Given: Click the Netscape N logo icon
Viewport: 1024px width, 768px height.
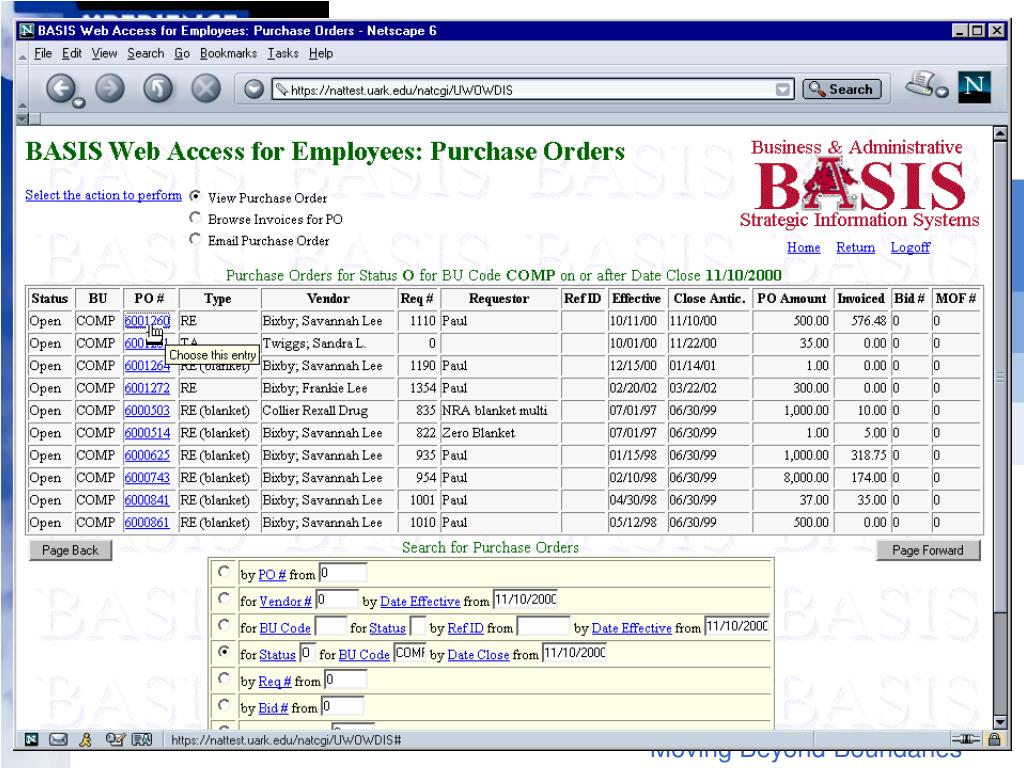Looking at the screenshot, I should click(x=974, y=87).
